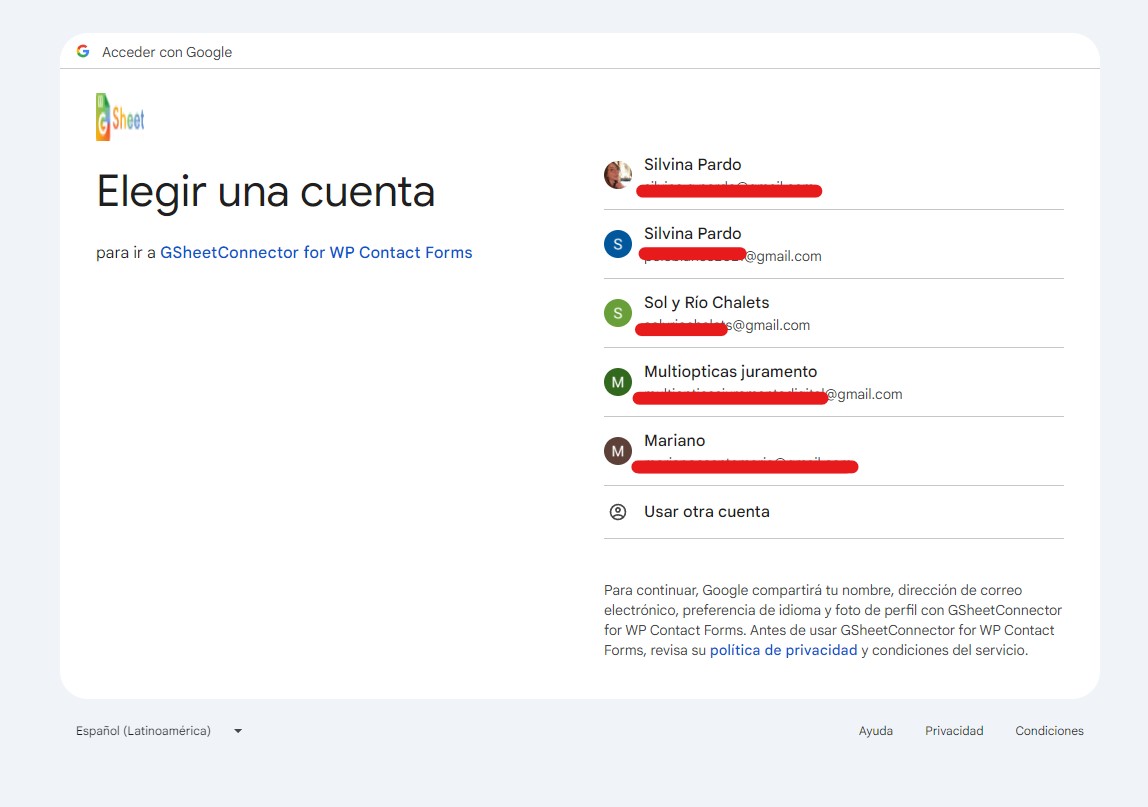Open the Condiciones footer link
The width and height of the screenshot is (1148, 807).
pos(1049,731)
